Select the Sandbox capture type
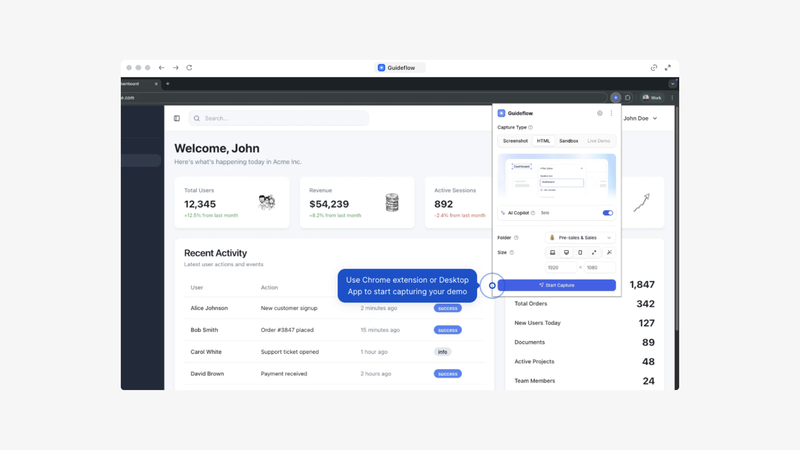The image size is (800, 450). [x=568, y=141]
